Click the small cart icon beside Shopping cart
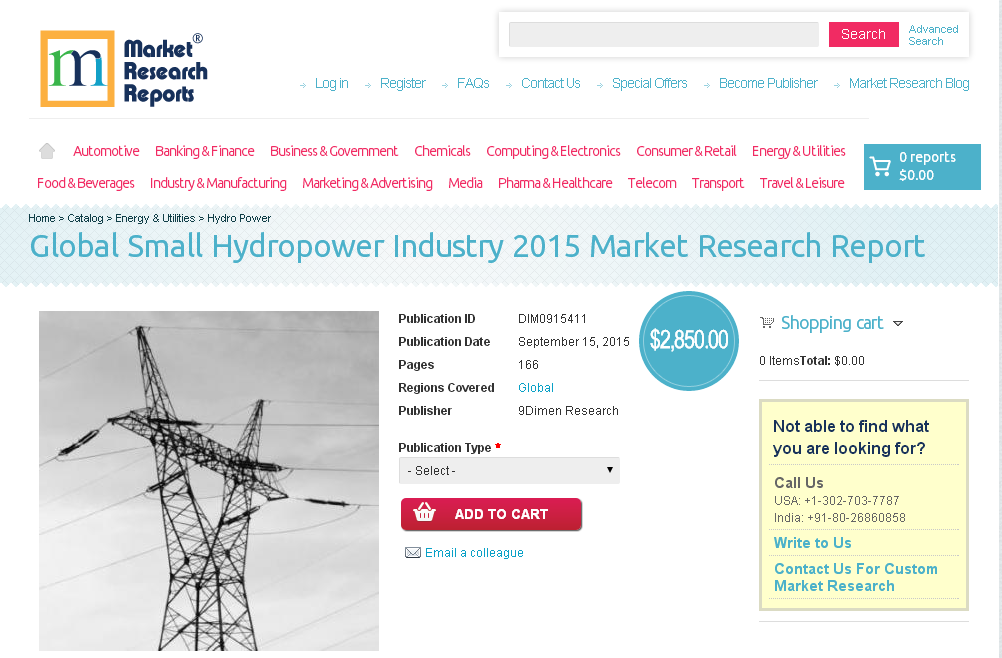Viewport: 1002px width, 658px height. pos(767,323)
